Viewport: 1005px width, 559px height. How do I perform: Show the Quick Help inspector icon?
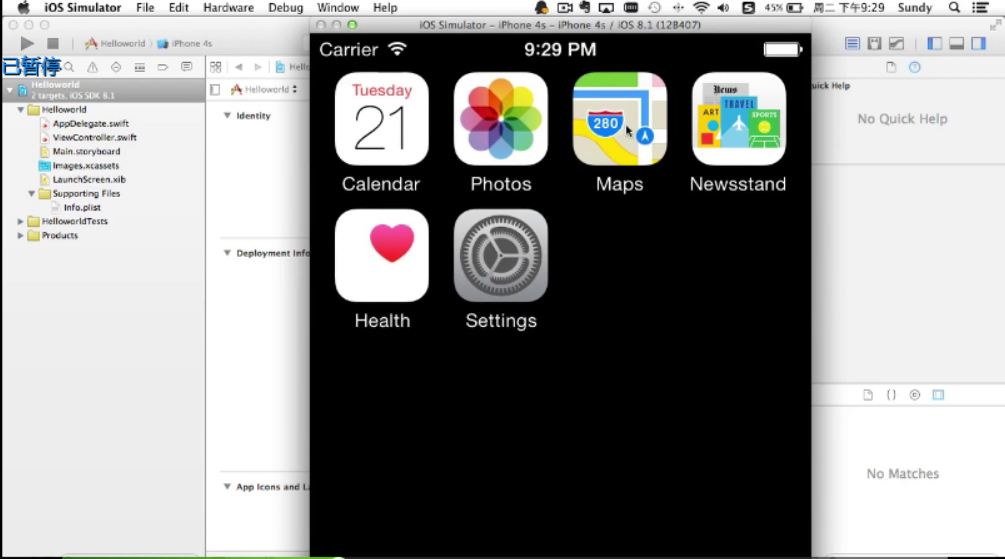pyautogui.click(x=915, y=67)
